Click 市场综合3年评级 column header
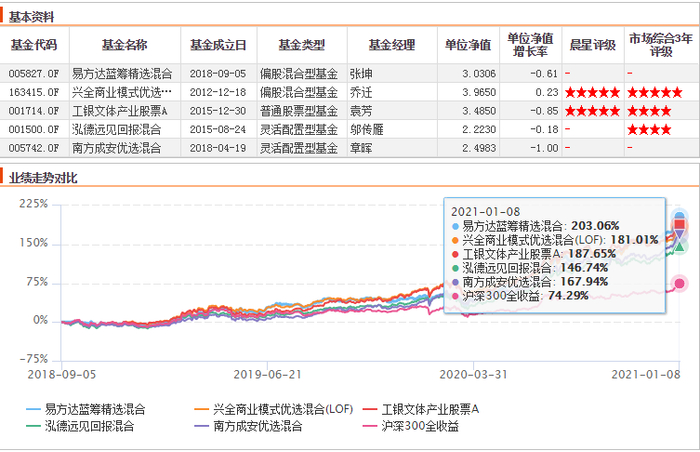 [x=661, y=45]
